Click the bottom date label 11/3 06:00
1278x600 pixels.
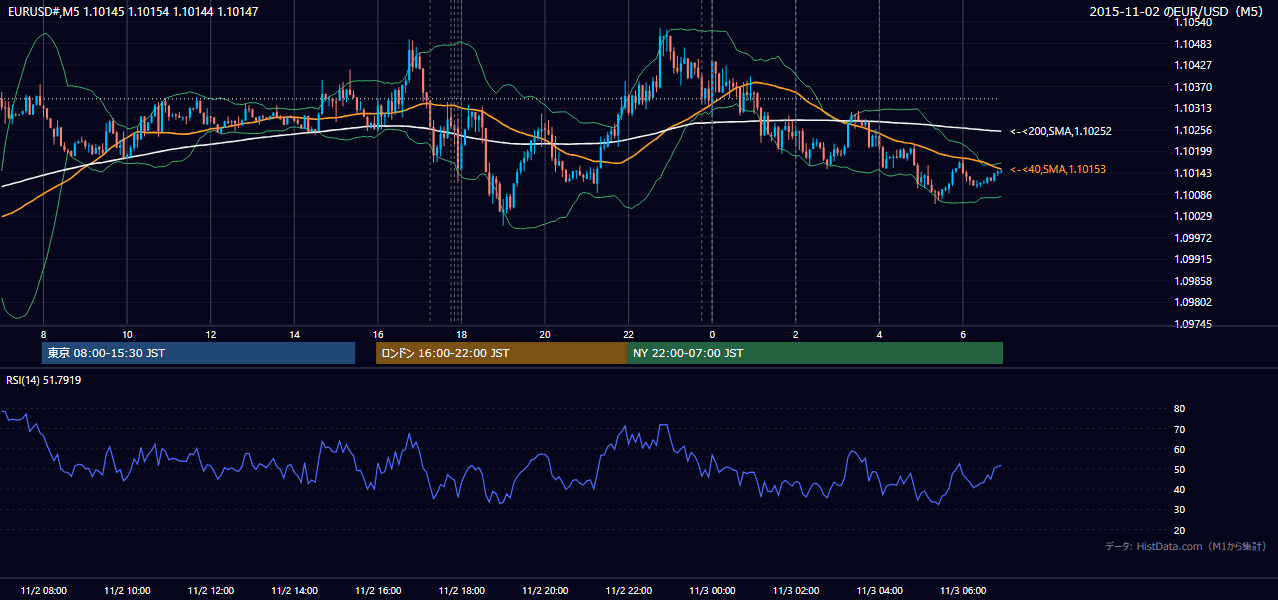point(962,591)
